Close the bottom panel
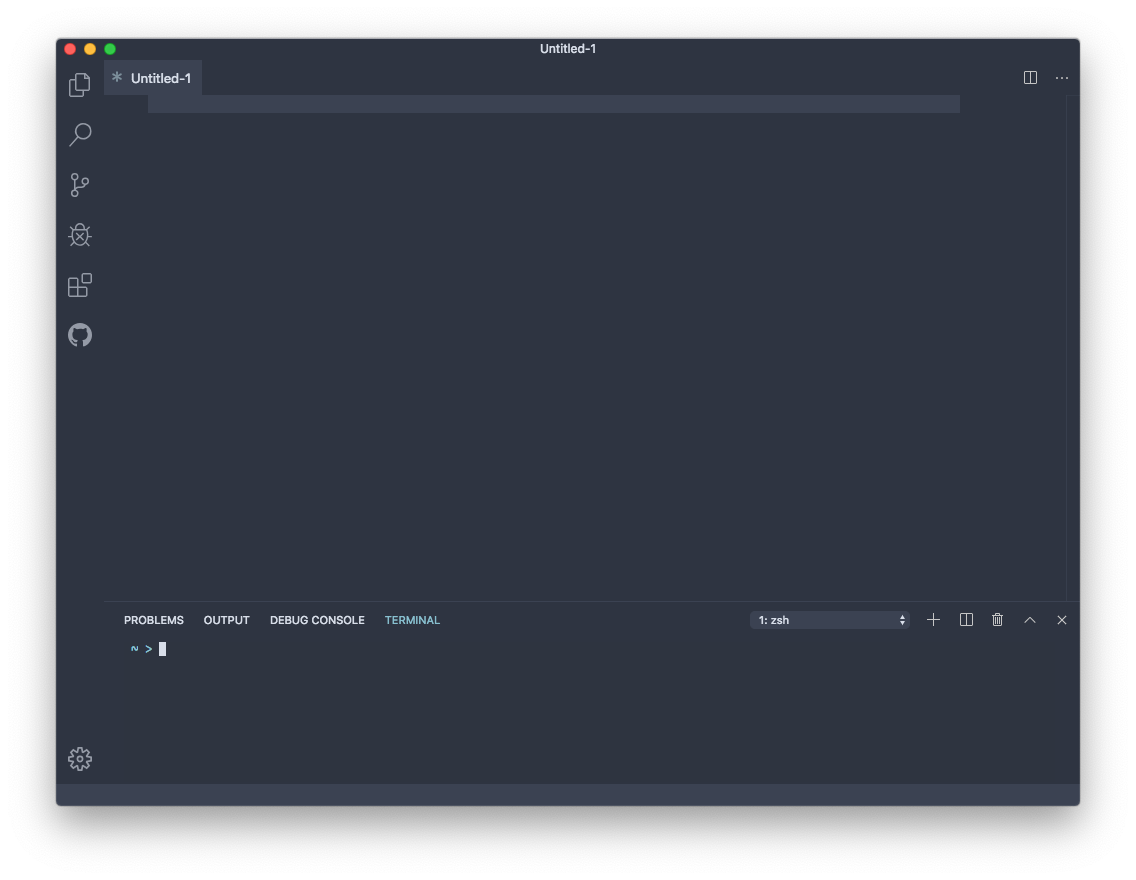This screenshot has width=1136, height=880. pyautogui.click(x=1061, y=619)
